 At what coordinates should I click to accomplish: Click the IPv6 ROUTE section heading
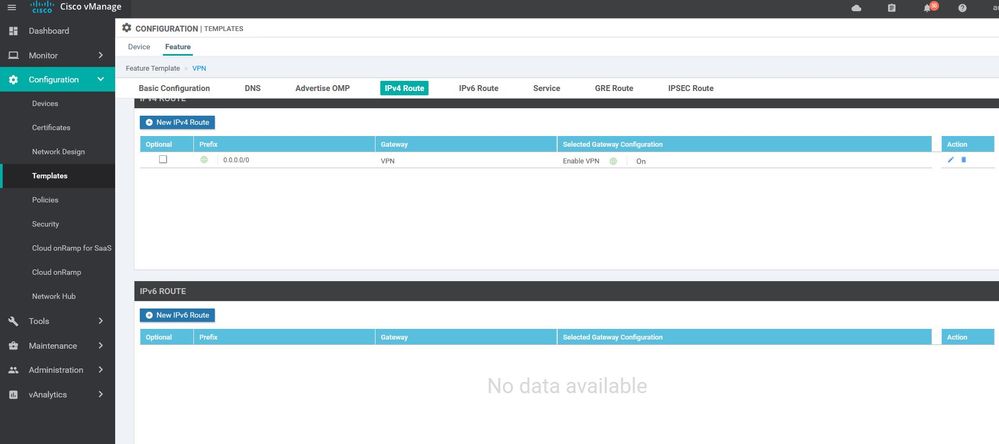click(x=162, y=291)
